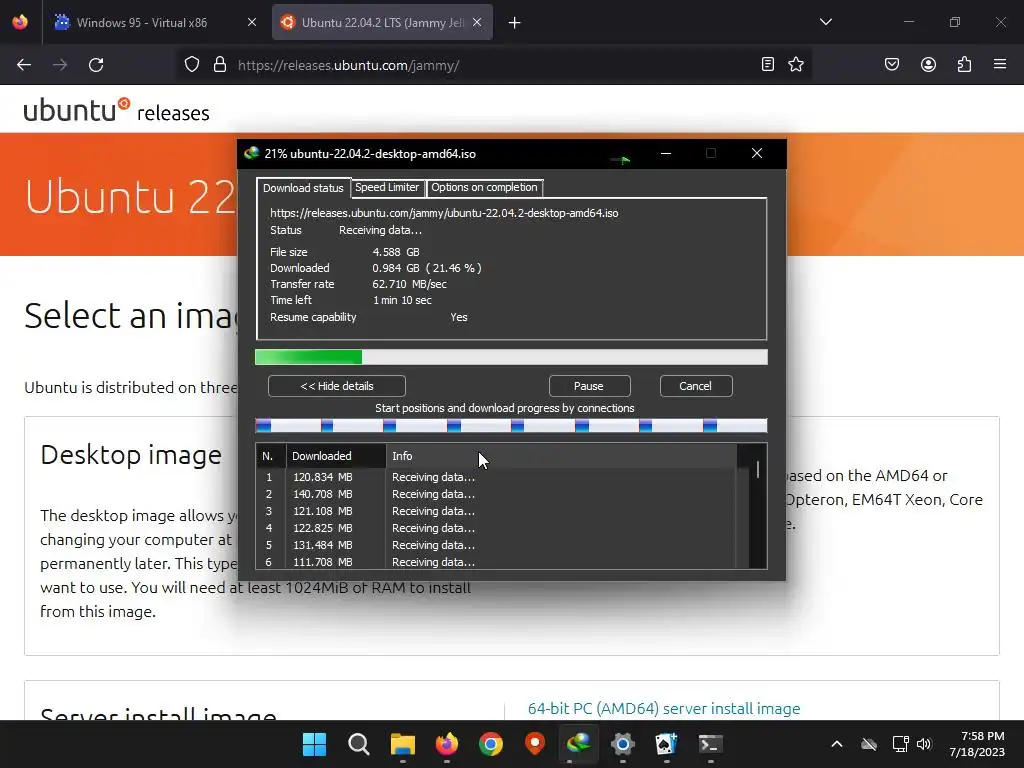Select connection row with 131.484 MB

click(496, 545)
